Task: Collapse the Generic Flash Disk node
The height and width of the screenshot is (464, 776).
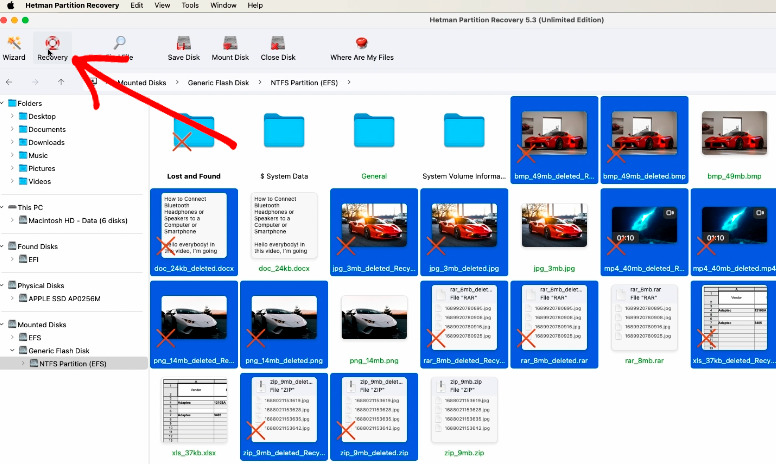Action: tap(12, 350)
